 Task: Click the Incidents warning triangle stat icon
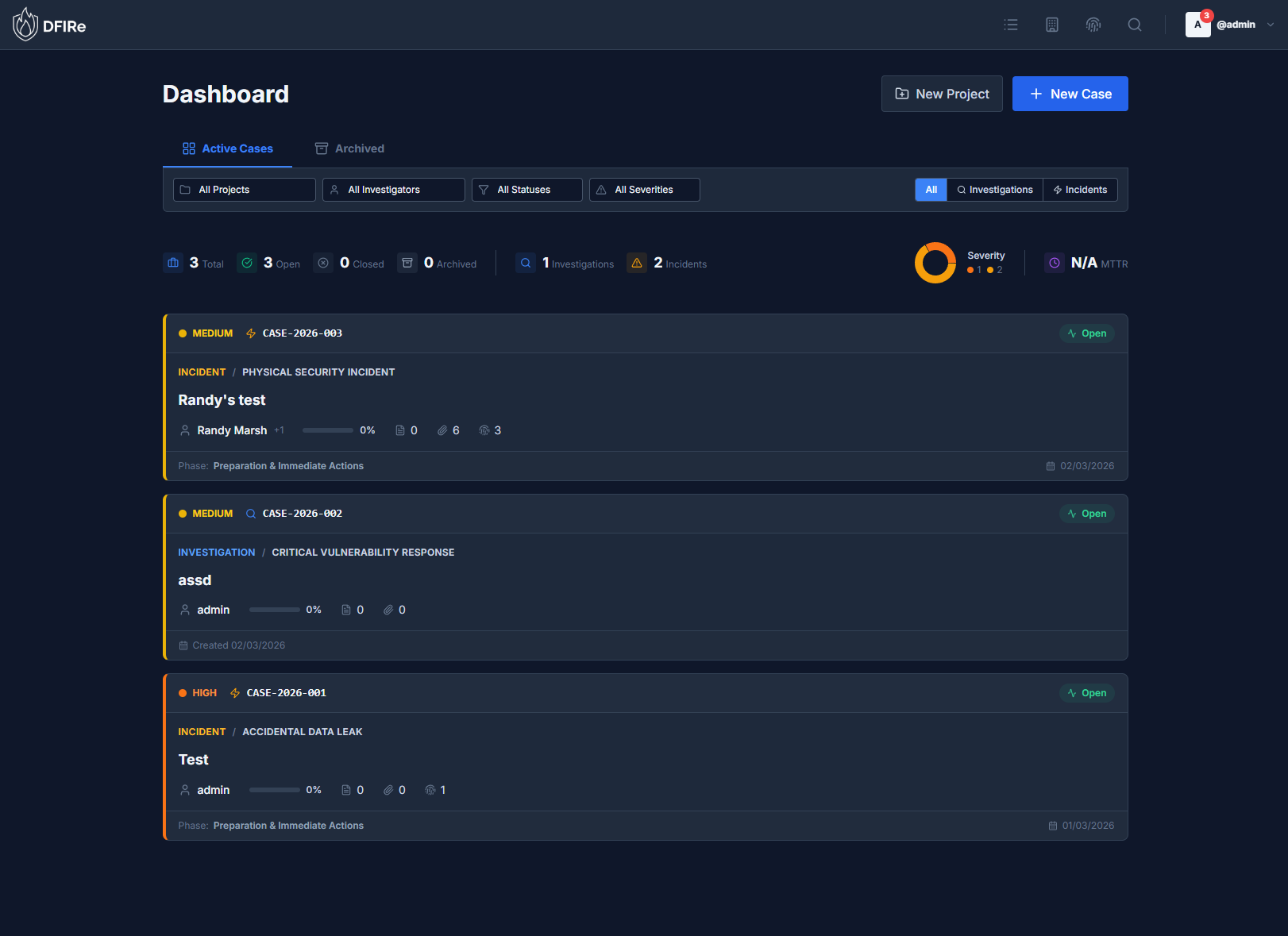[637, 263]
